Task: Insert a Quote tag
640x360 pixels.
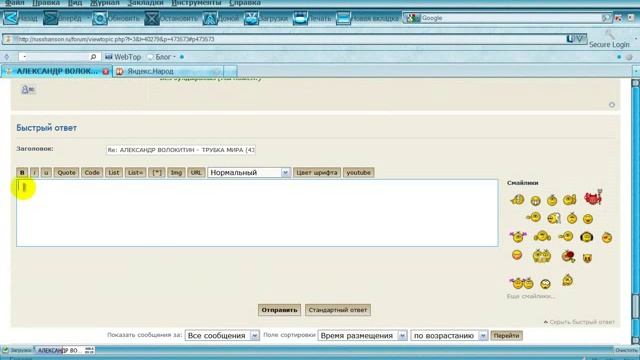Action: 67,173
